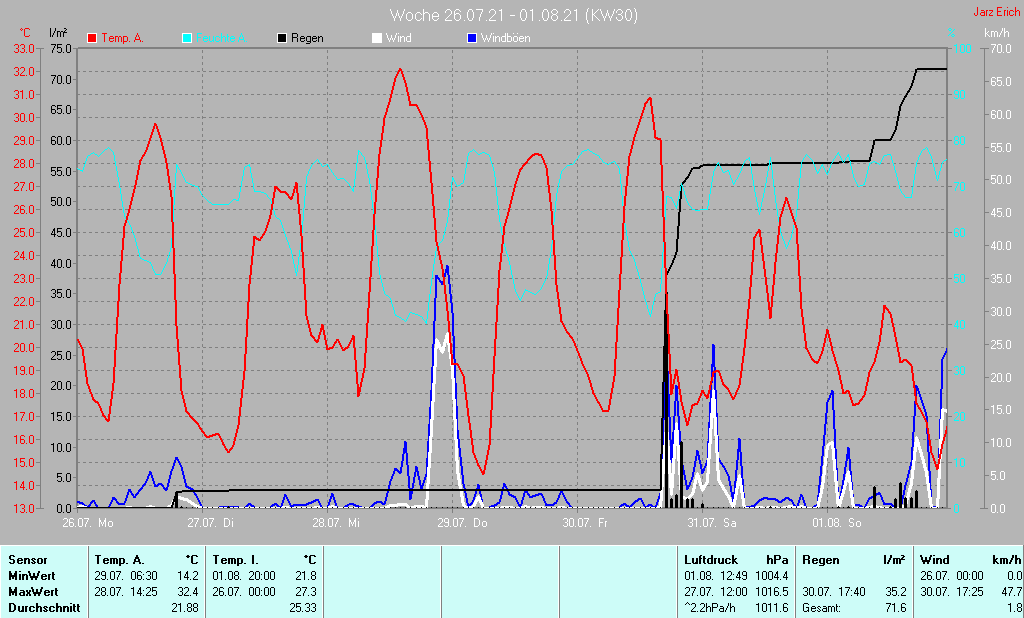Click the 'MaxWert' row label

(33, 592)
